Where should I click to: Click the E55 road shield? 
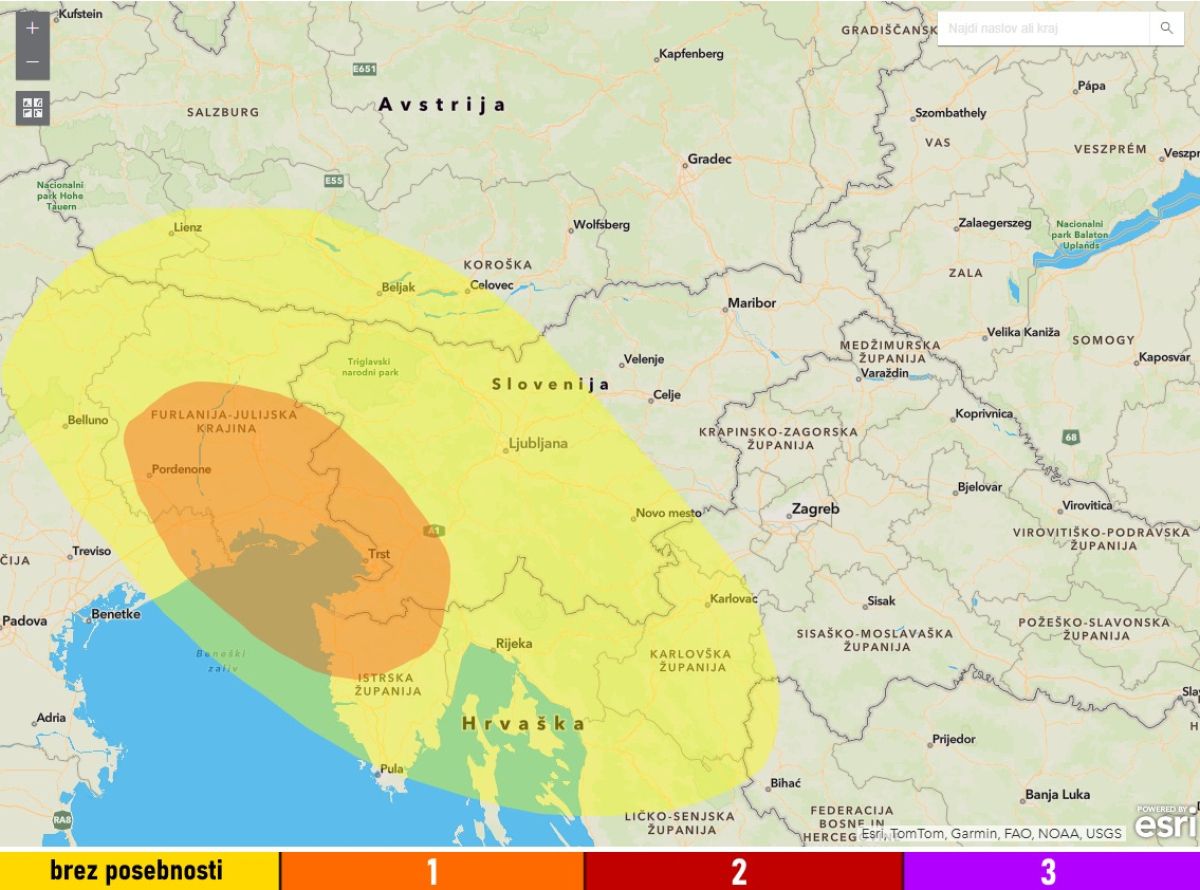tap(334, 180)
